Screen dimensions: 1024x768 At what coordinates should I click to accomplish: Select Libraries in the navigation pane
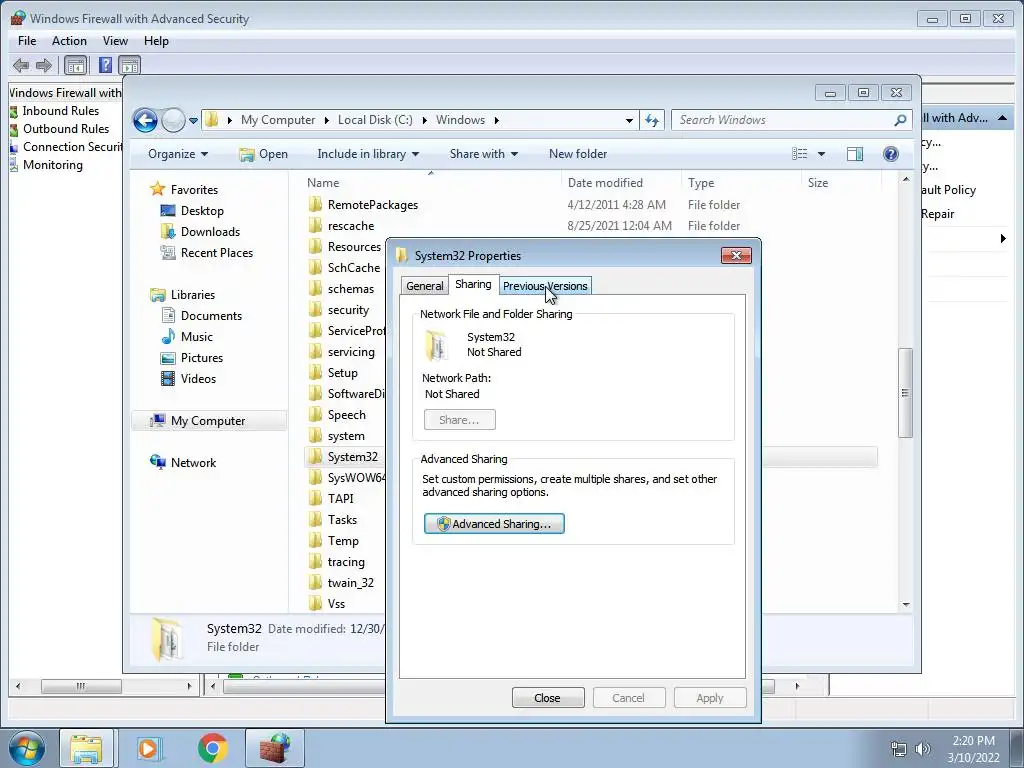click(x=193, y=295)
